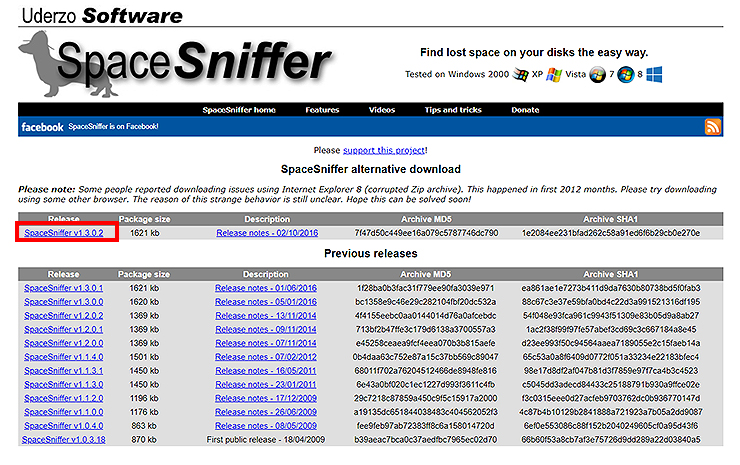Screen dimensions: 740x465
Task: Open Release notes - 01/06/2016
Action: point(266,288)
